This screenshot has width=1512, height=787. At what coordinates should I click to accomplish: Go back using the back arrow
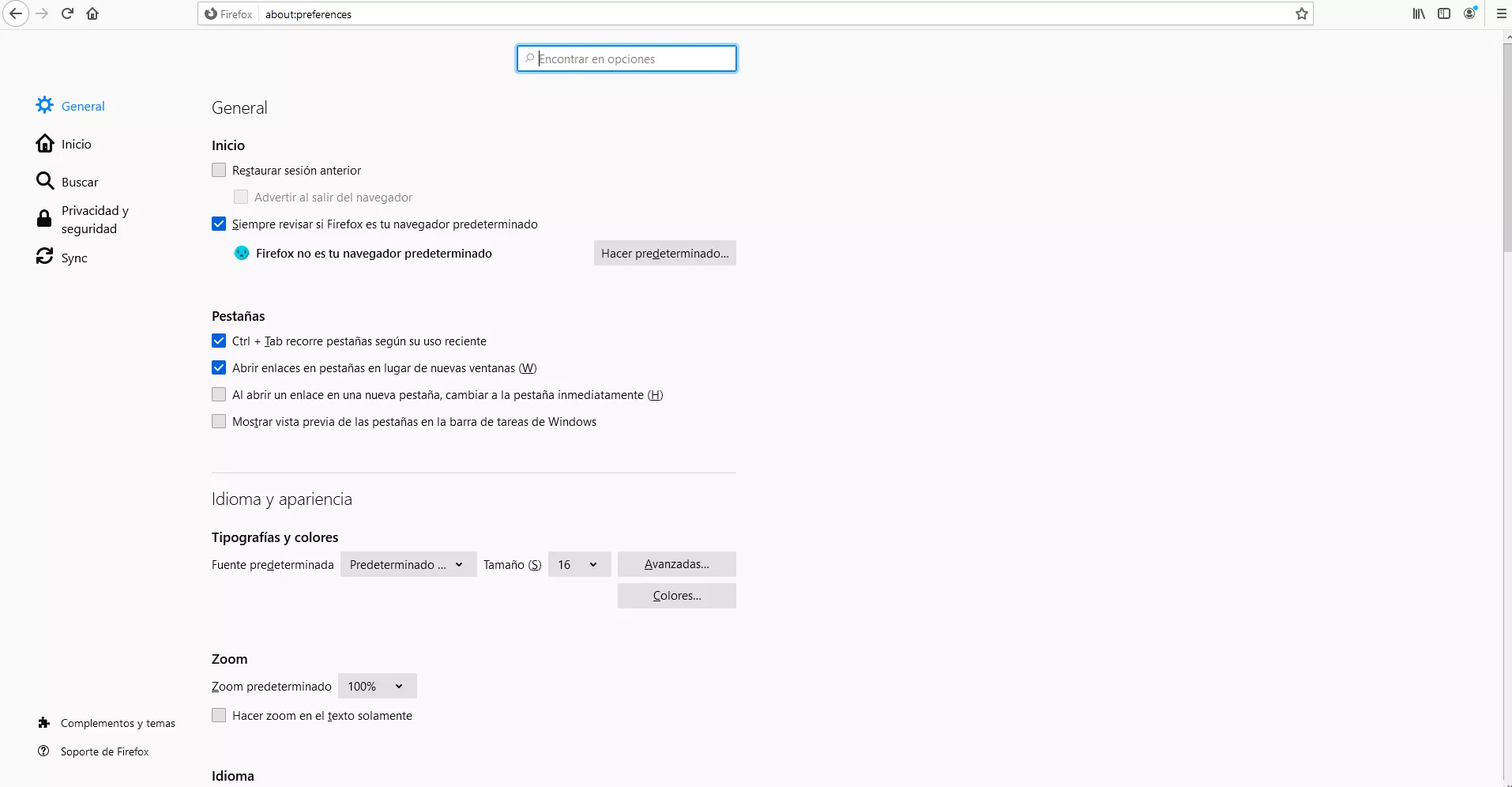[x=16, y=13]
